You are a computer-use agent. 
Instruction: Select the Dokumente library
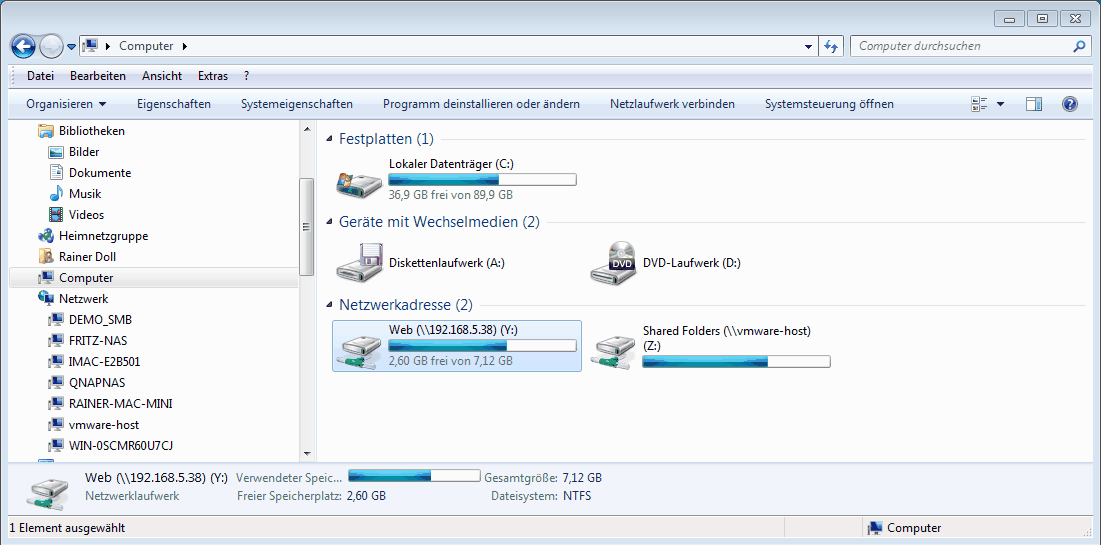[x=100, y=173]
